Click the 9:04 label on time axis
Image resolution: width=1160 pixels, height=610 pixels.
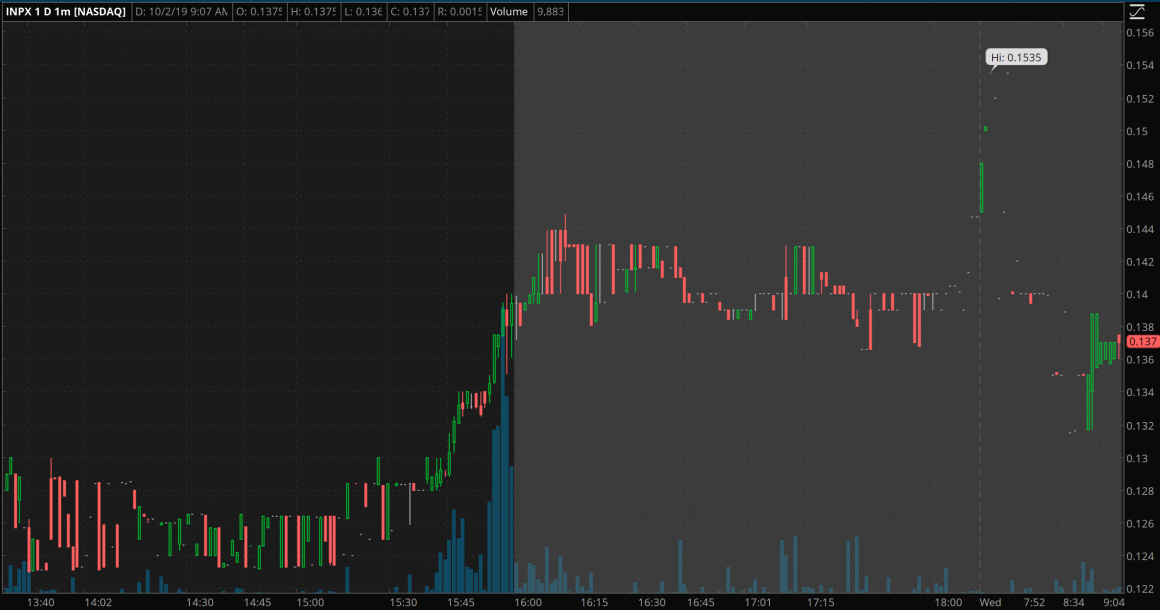pos(1113,602)
